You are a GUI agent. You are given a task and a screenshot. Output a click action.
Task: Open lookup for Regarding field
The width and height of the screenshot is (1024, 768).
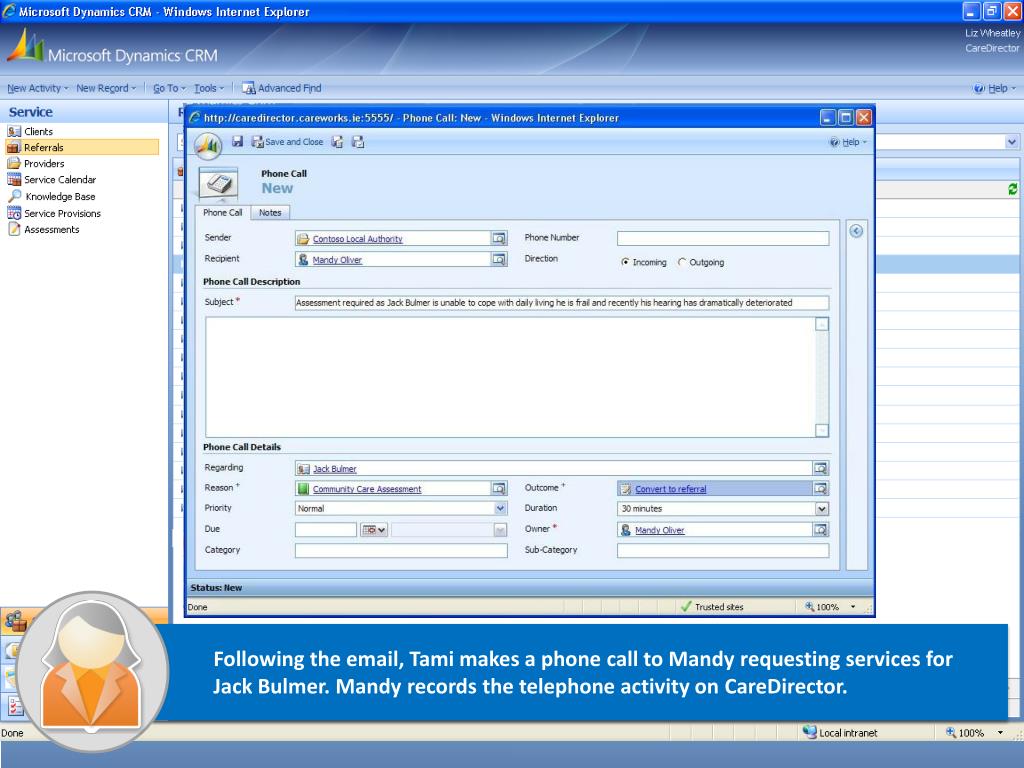point(821,468)
